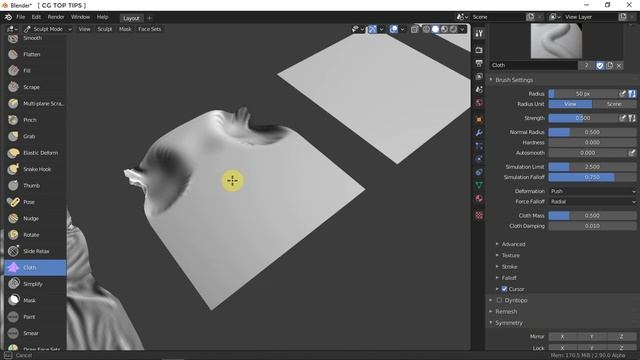Viewport: 640px width, 360px height.
Task: Select the Smooth sculpt brush
Action: tap(35, 38)
